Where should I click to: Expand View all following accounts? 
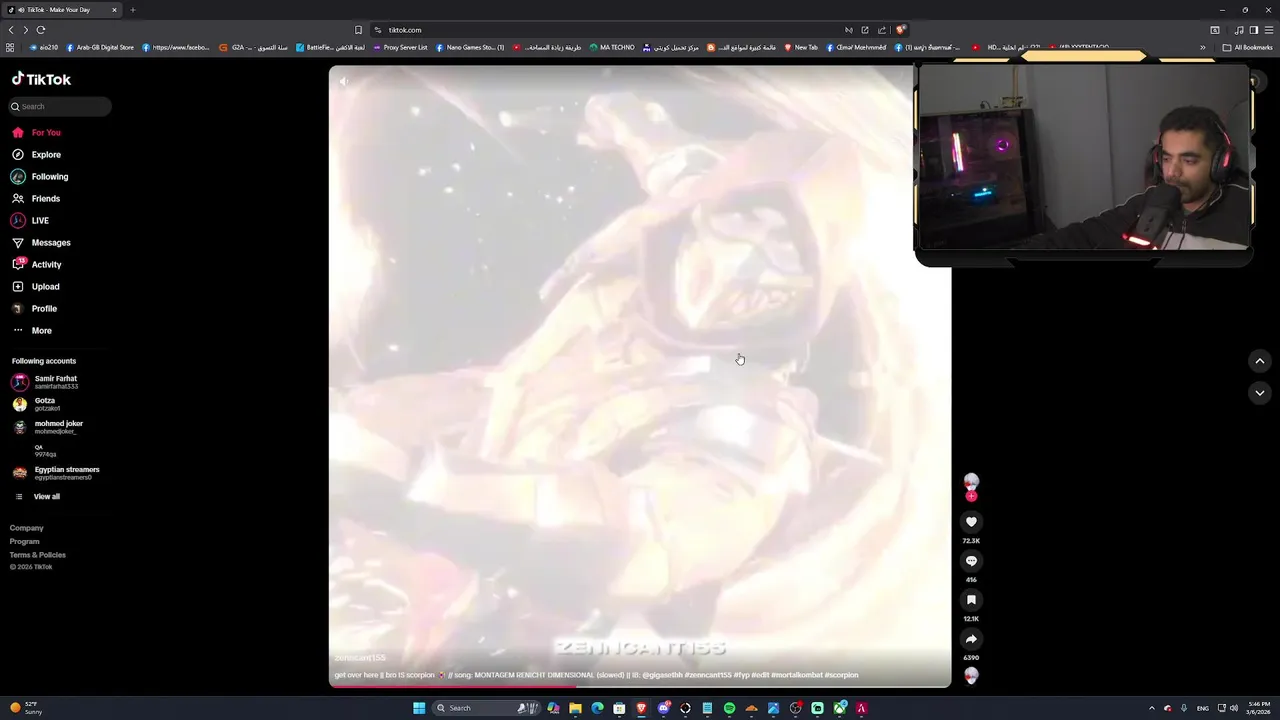tap(37, 496)
